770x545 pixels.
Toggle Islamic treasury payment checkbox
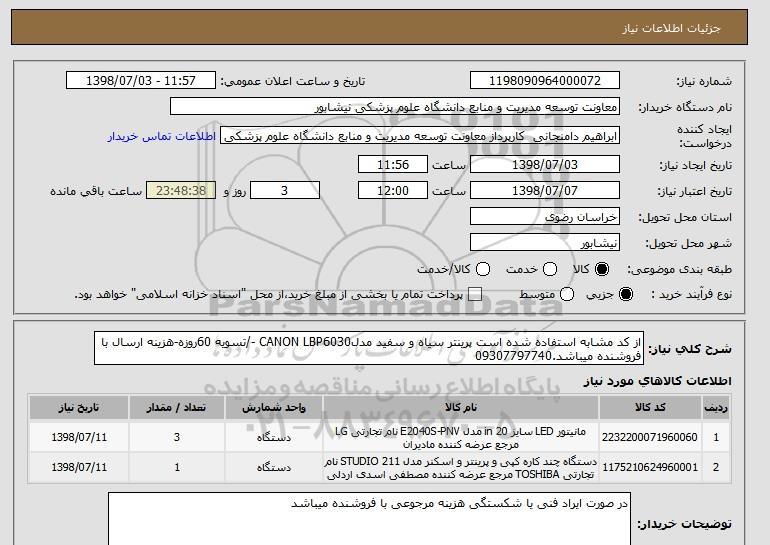tap(475, 294)
